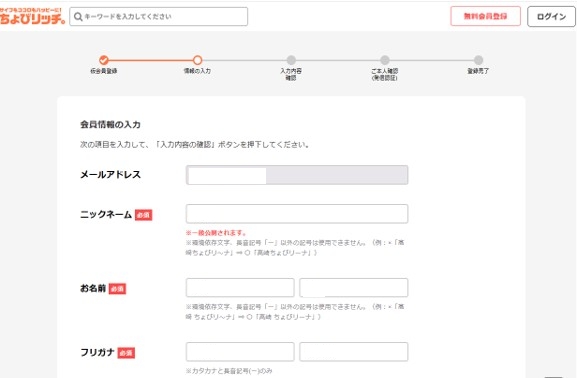Click the ちょびリッチ logo
The height and width of the screenshot is (378, 577).
click(32, 16)
